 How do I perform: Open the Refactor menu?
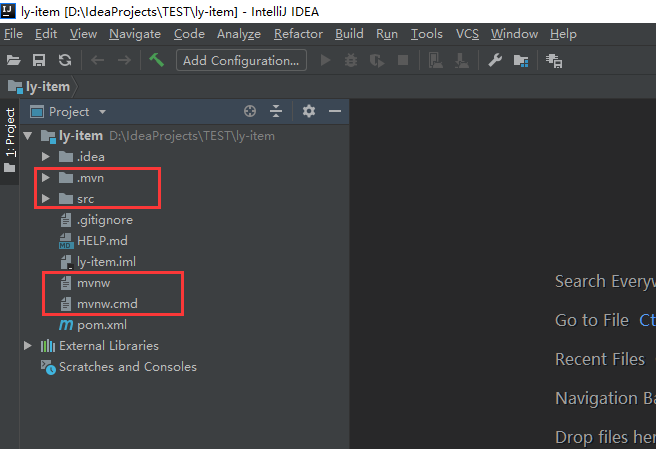tap(298, 34)
